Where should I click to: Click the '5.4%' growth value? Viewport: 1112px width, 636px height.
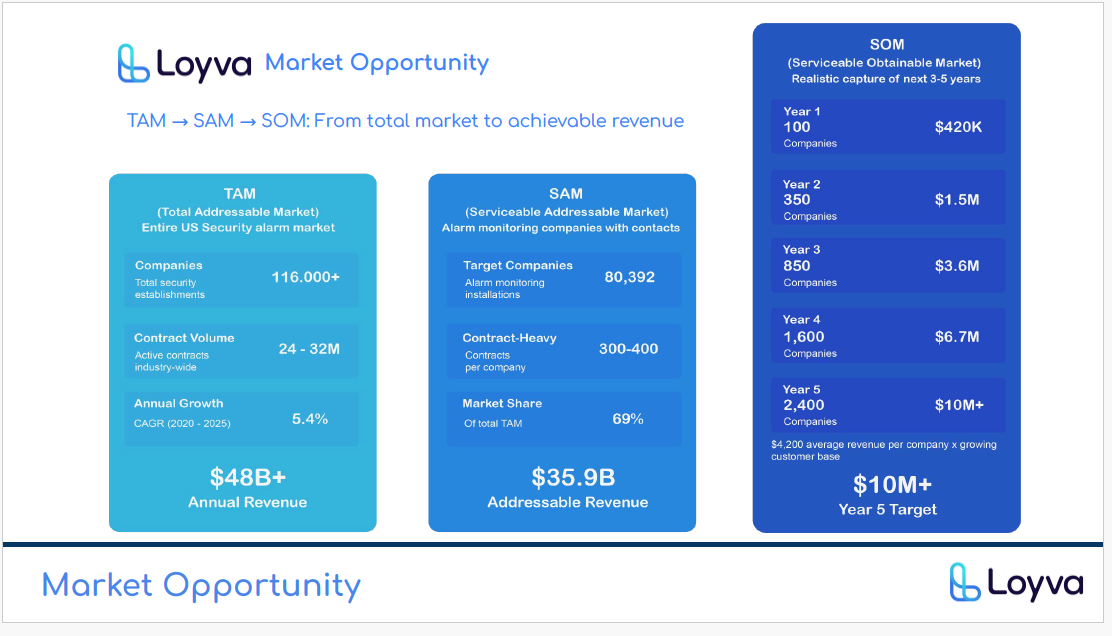coord(310,419)
